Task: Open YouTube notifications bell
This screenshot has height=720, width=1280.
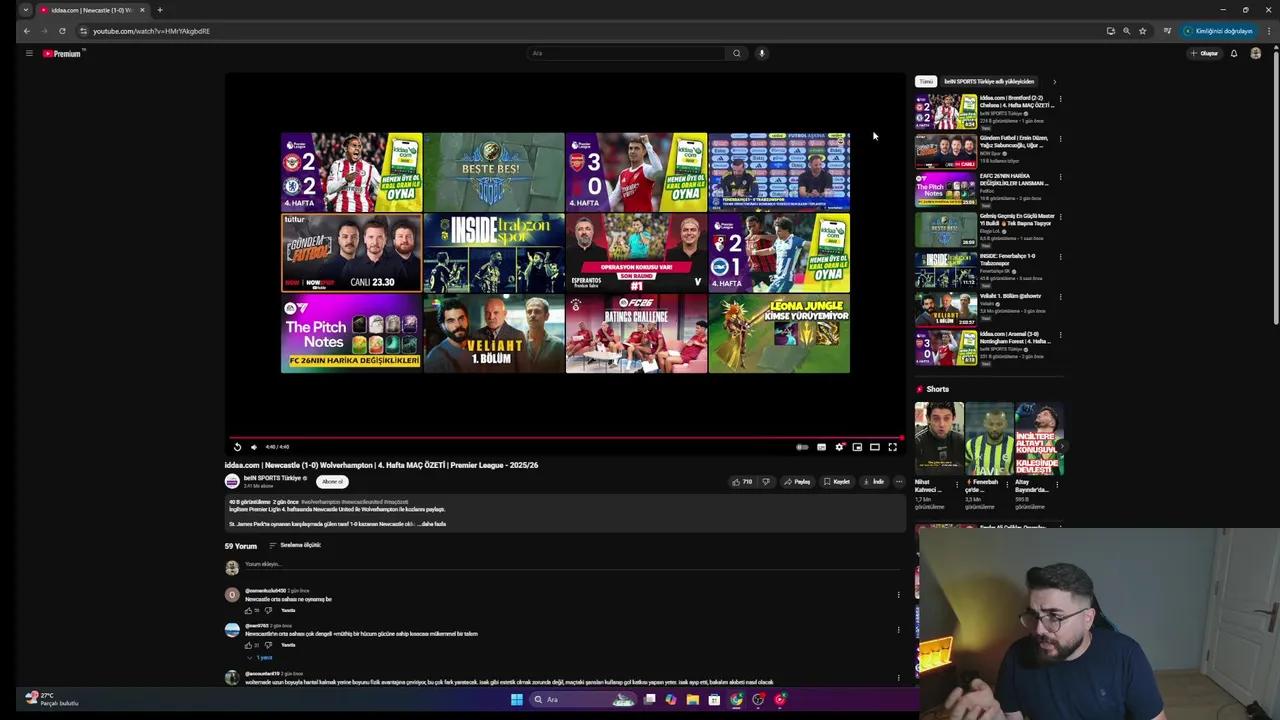Action: tap(1234, 53)
